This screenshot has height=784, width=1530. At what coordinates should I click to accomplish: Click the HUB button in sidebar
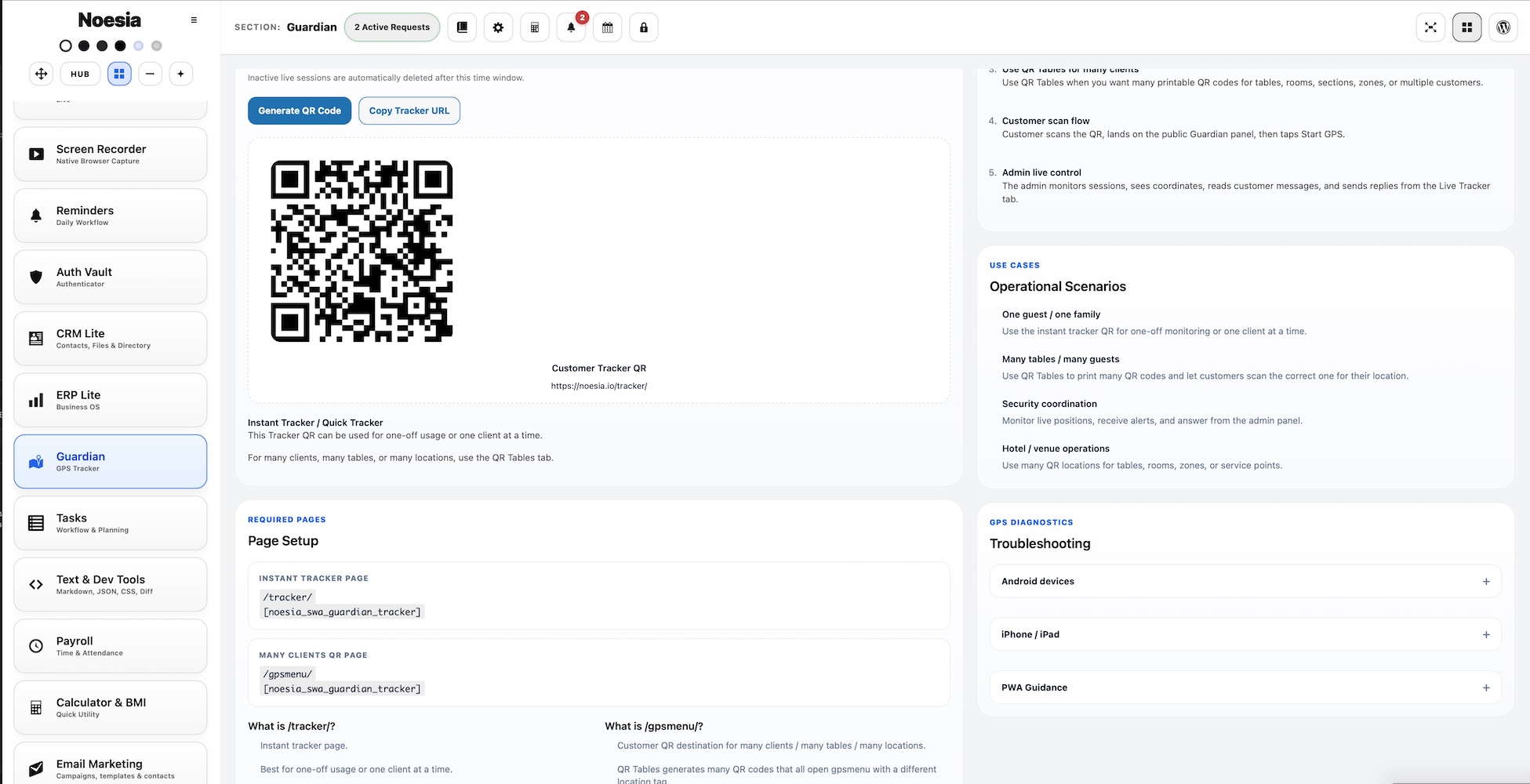coord(80,74)
